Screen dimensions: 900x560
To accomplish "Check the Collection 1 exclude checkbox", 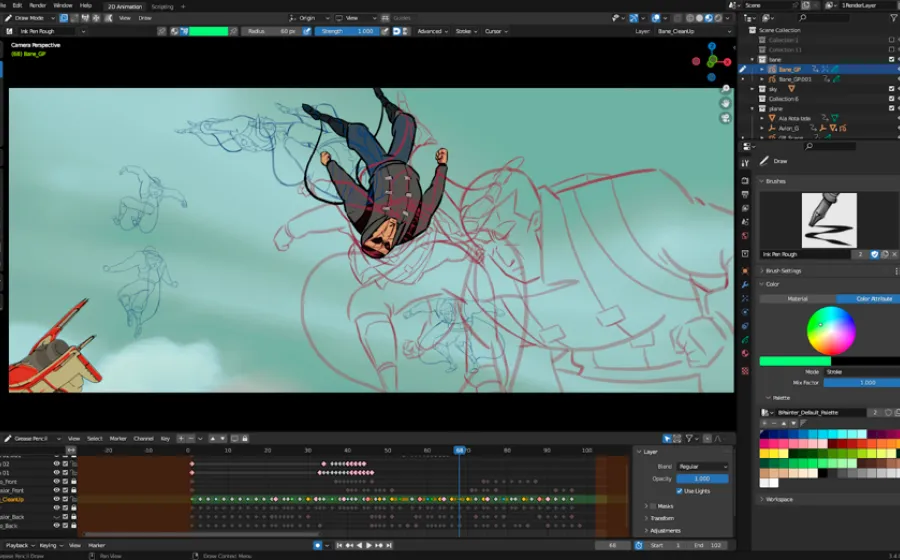I will [x=891, y=40].
